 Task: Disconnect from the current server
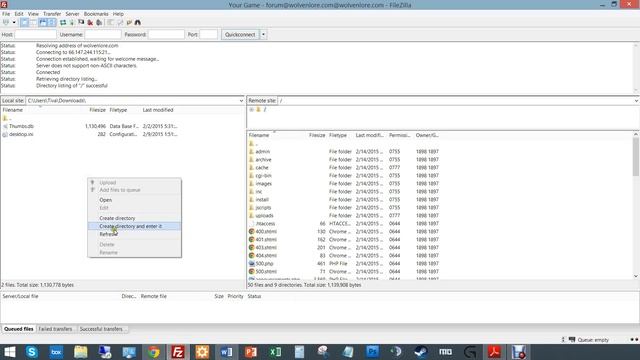[90, 22]
